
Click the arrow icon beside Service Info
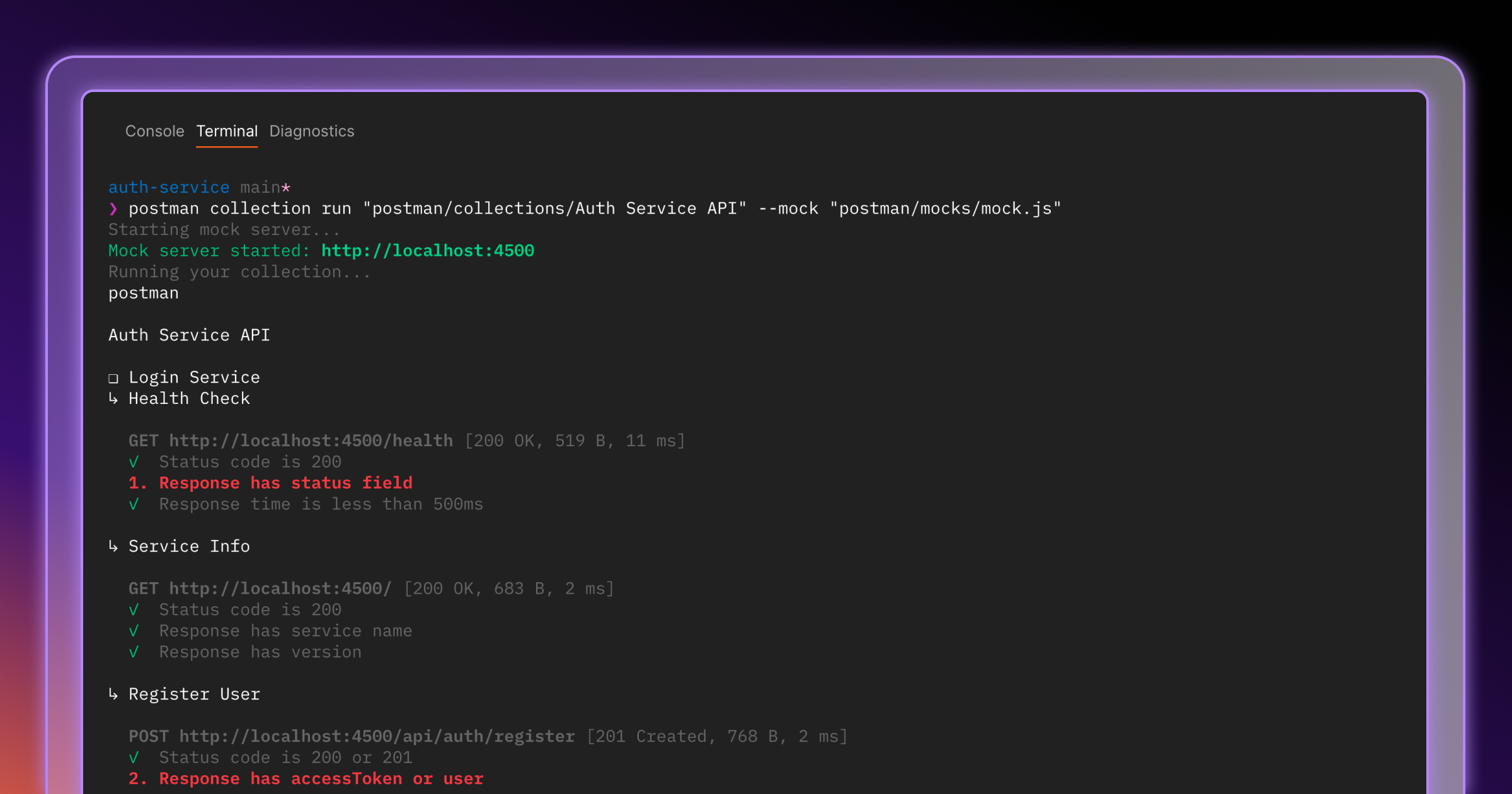click(x=113, y=546)
